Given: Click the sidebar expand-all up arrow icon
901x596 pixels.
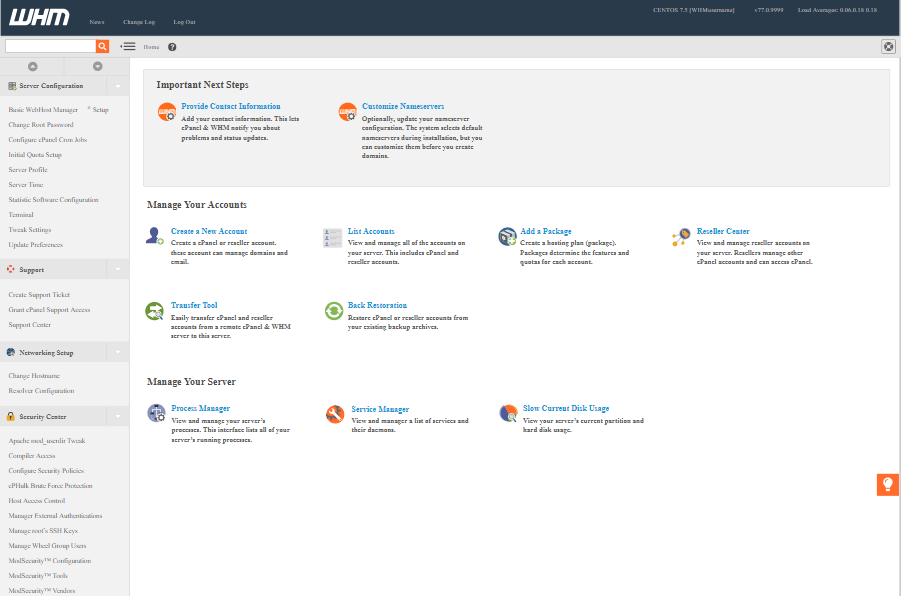Looking at the screenshot, I should click(33, 67).
